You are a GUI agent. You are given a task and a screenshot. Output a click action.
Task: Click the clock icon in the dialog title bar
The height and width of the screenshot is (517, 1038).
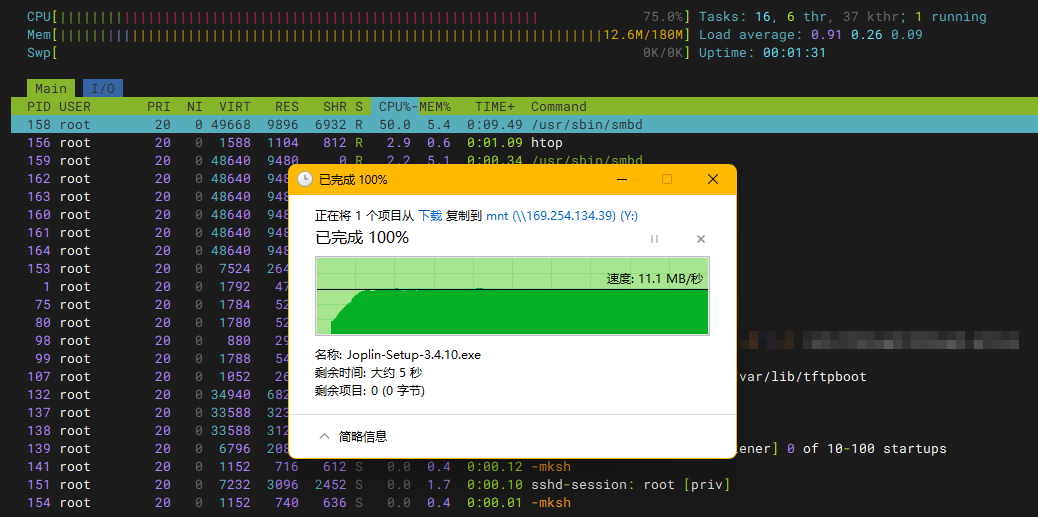click(x=305, y=180)
